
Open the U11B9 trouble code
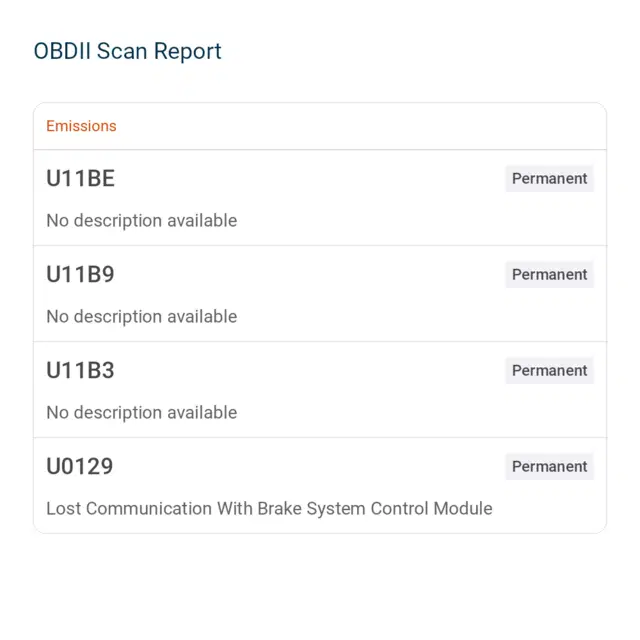(x=80, y=274)
